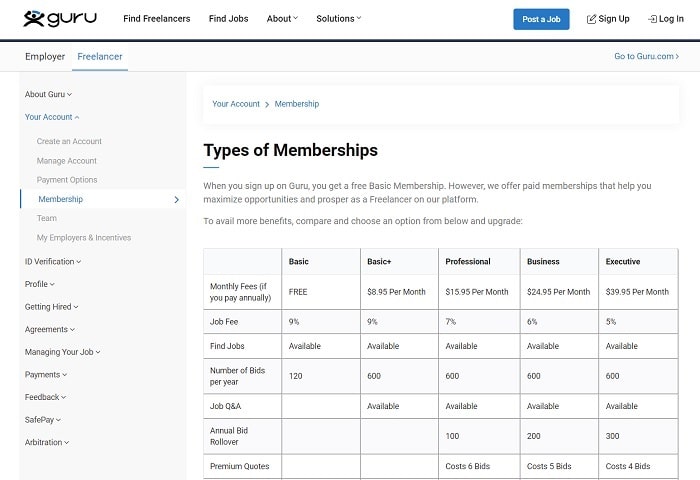Expand the Solutions menu
Image resolution: width=700 pixels, height=480 pixels.
pyautogui.click(x=338, y=19)
